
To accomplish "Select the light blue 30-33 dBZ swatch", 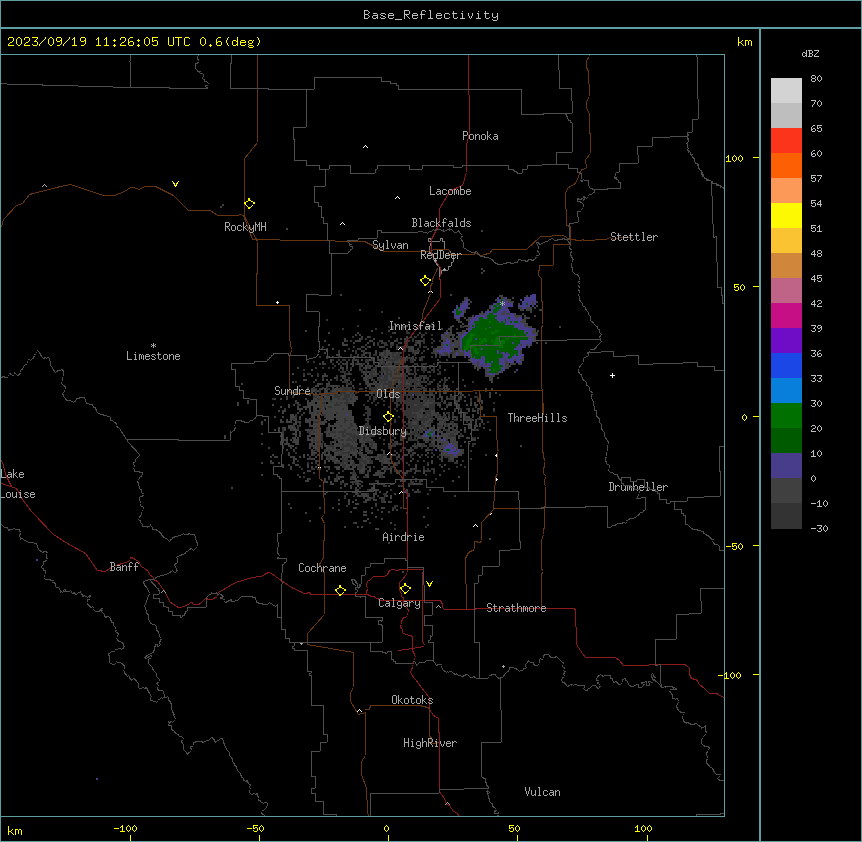I will pyautogui.click(x=786, y=391).
